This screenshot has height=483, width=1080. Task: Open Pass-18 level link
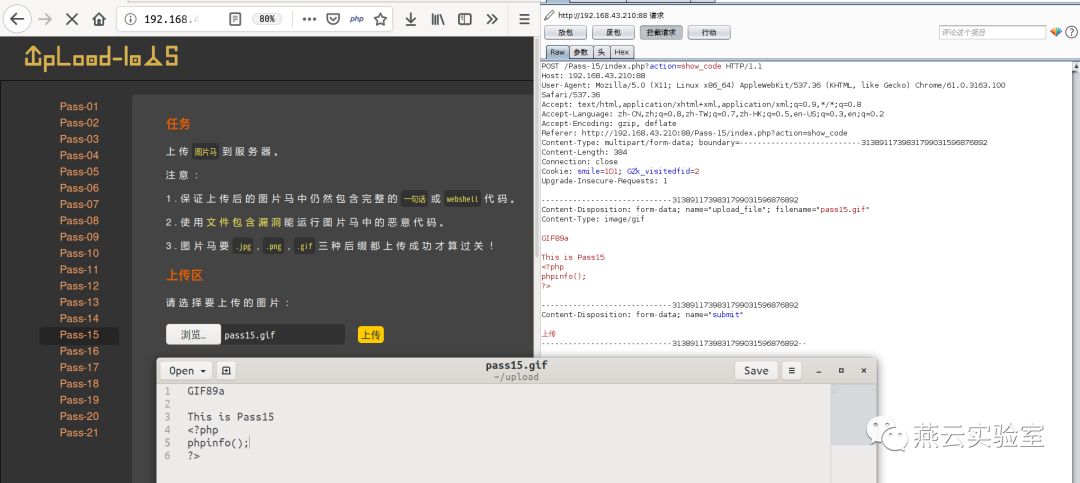(x=79, y=384)
